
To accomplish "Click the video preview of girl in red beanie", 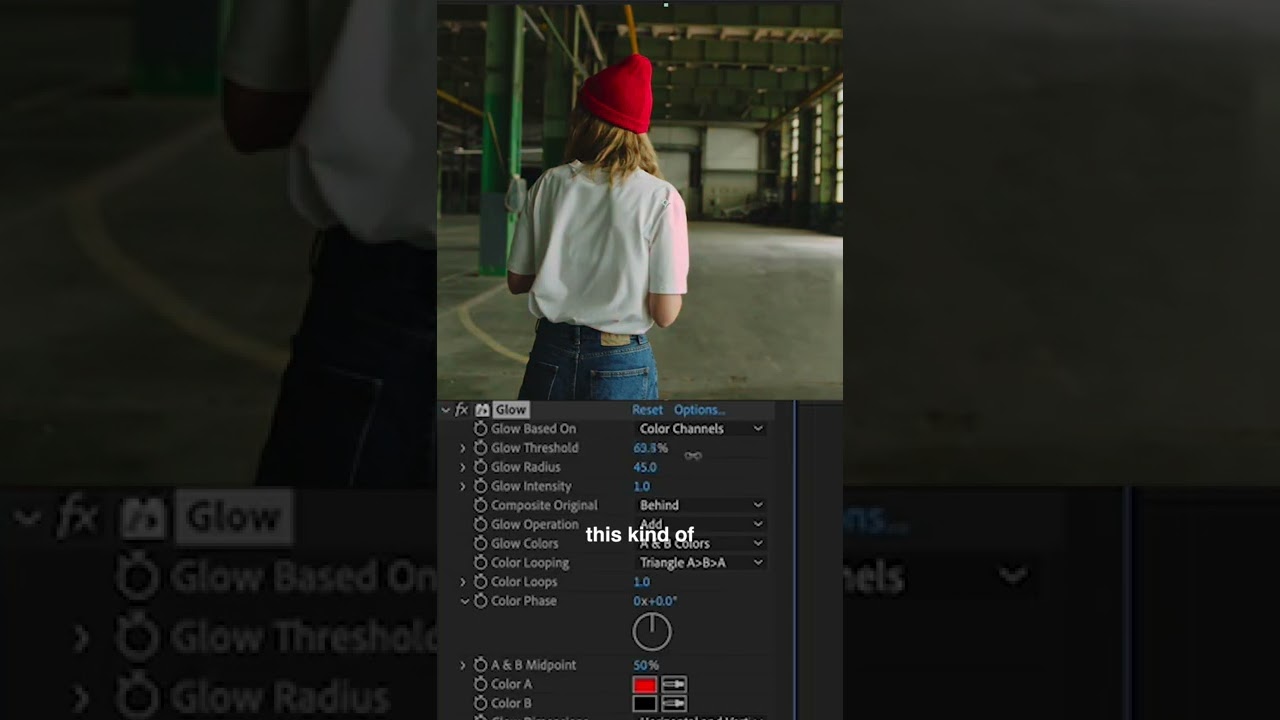I will [640, 201].
